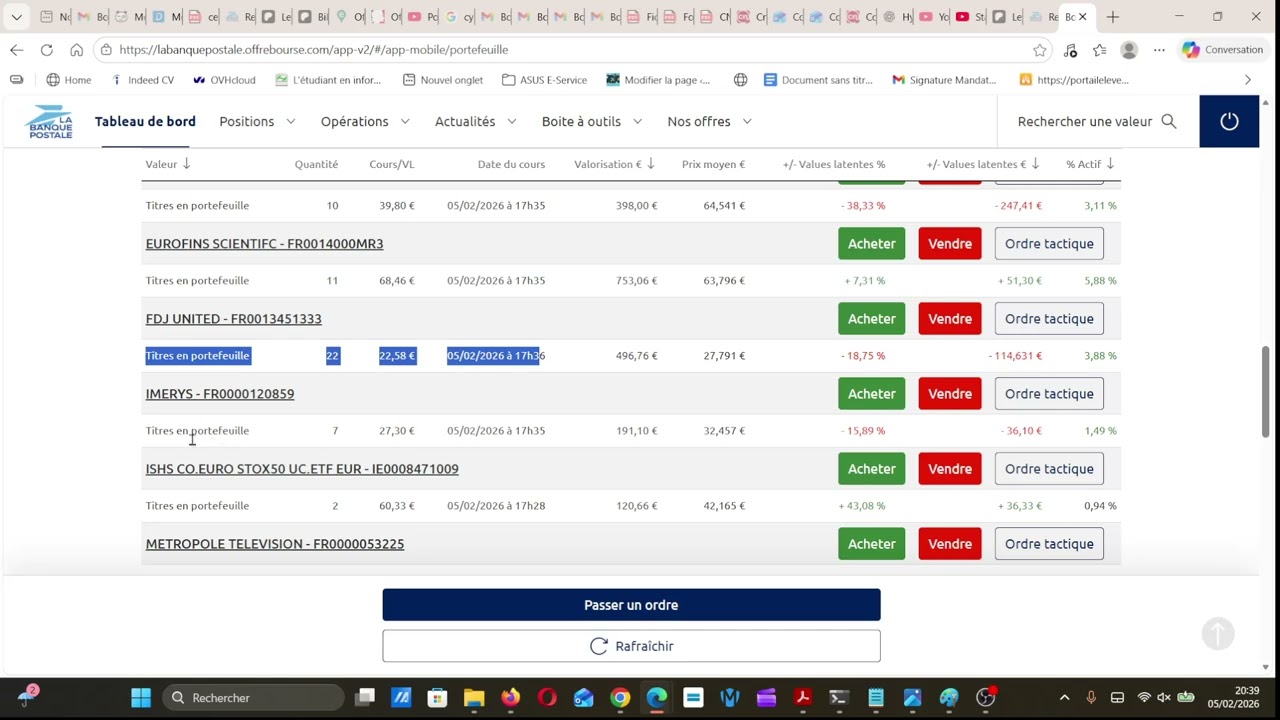Click the volume icon in system tray

tap(1164, 698)
